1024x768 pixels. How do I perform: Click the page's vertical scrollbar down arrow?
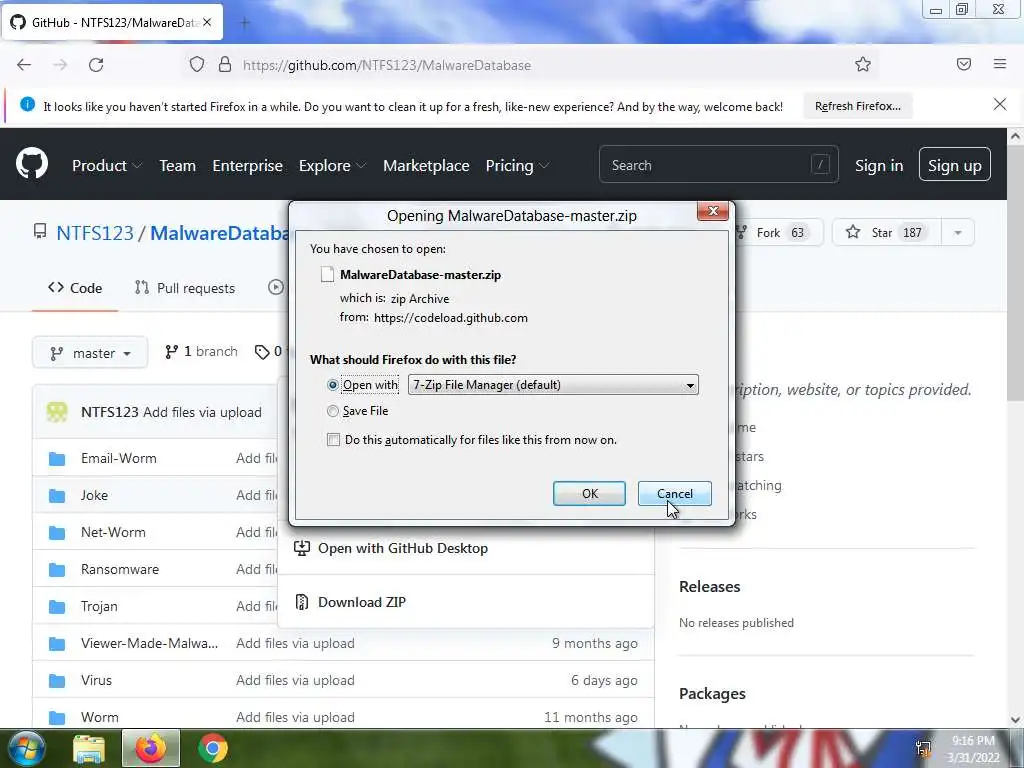1016,720
